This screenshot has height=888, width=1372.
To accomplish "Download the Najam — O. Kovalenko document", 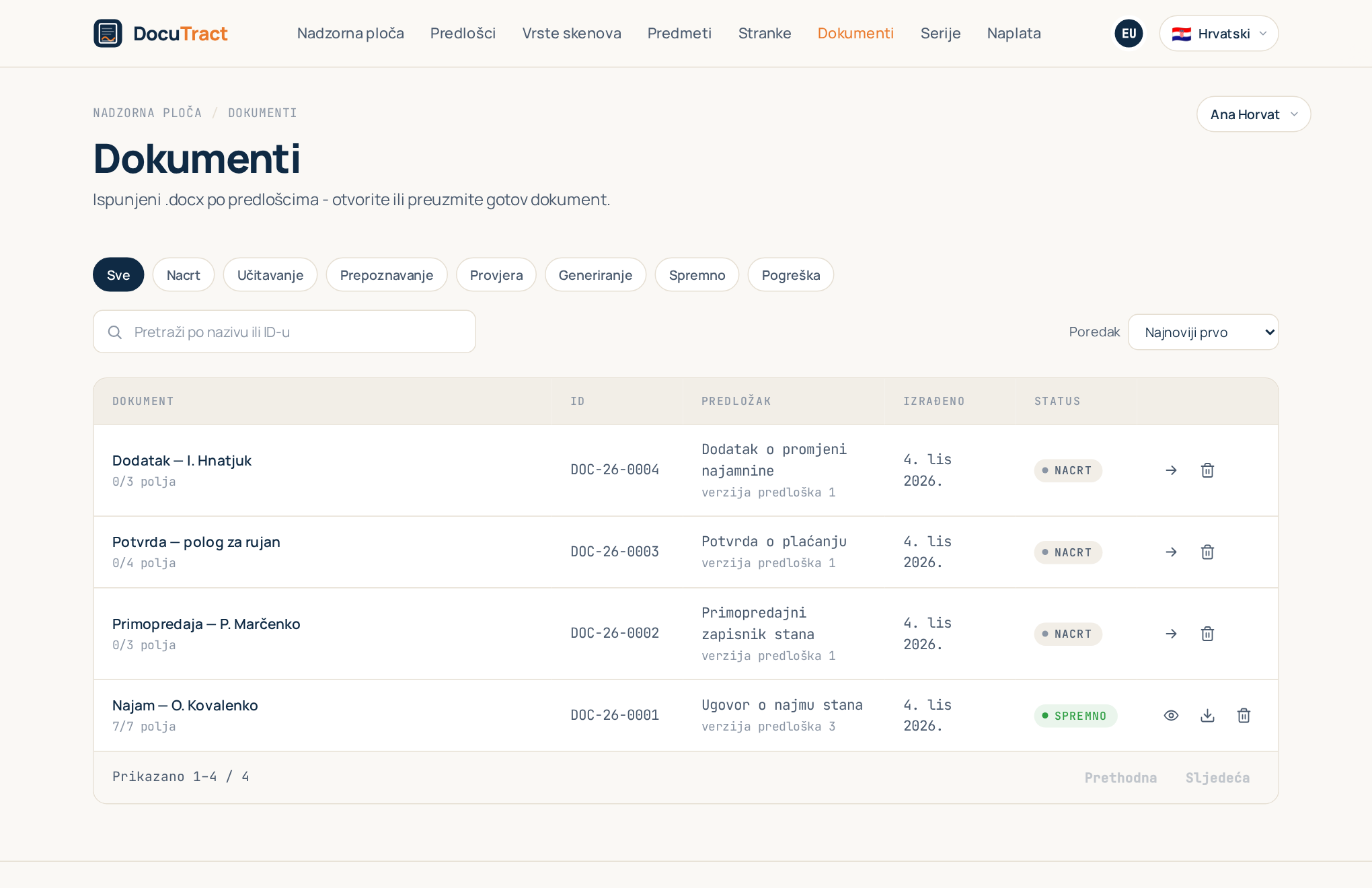I will pos(1207,716).
